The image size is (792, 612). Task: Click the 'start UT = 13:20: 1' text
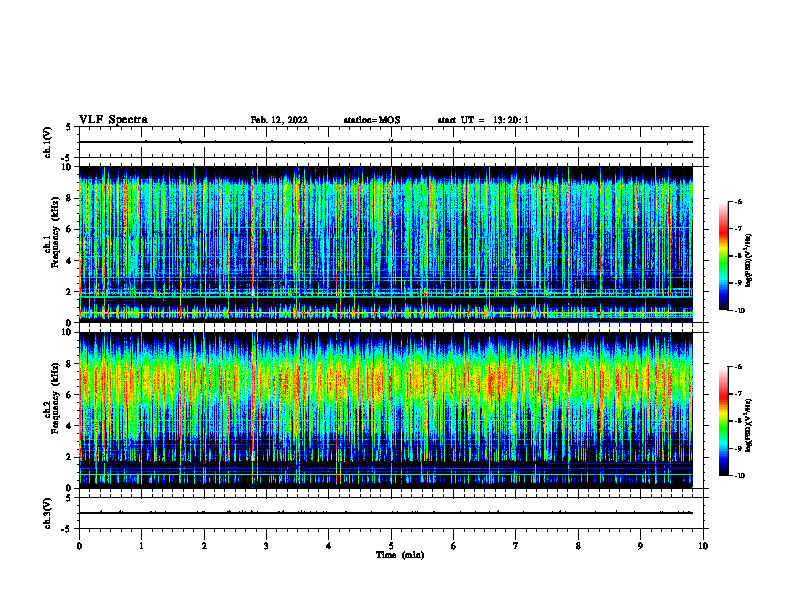click(x=483, y=120)
